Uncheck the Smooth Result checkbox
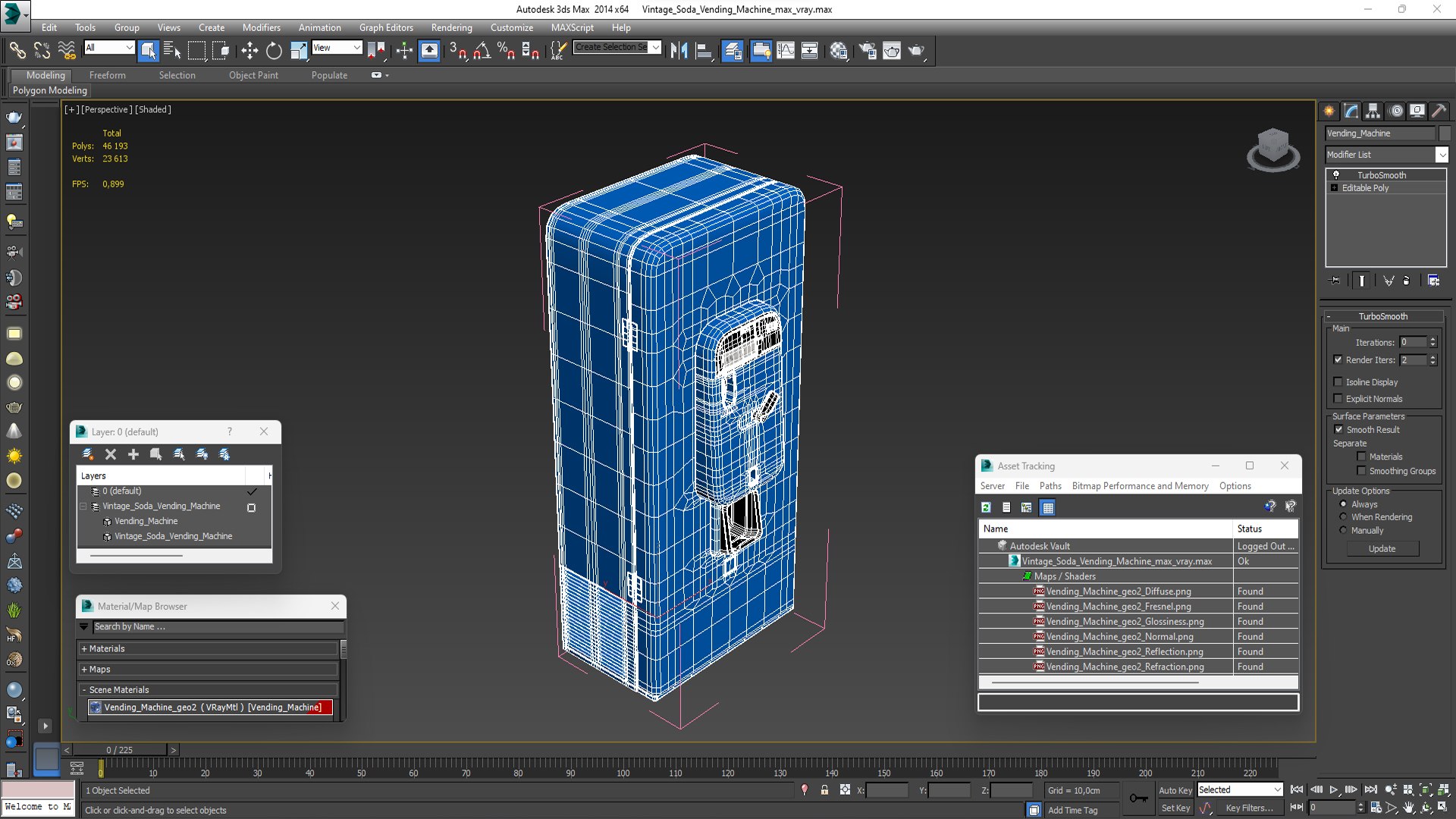Image resolution: width=1456 pixels, height=819 pixels. tap(1338, 429)
